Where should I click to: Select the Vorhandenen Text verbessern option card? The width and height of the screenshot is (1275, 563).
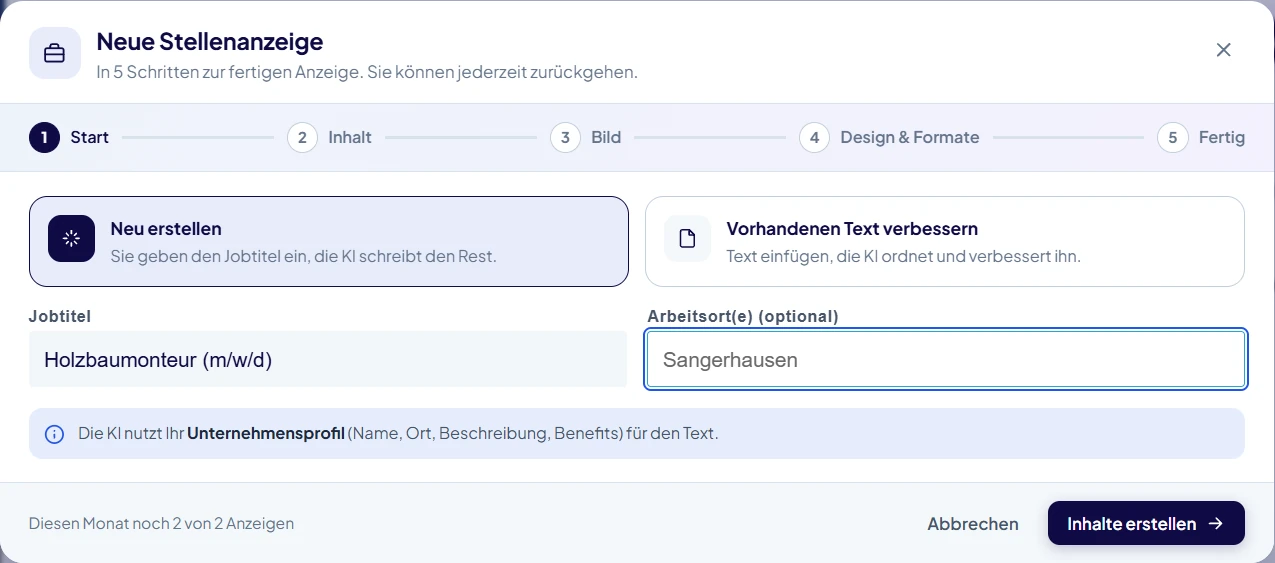click(x=945, y=241)
